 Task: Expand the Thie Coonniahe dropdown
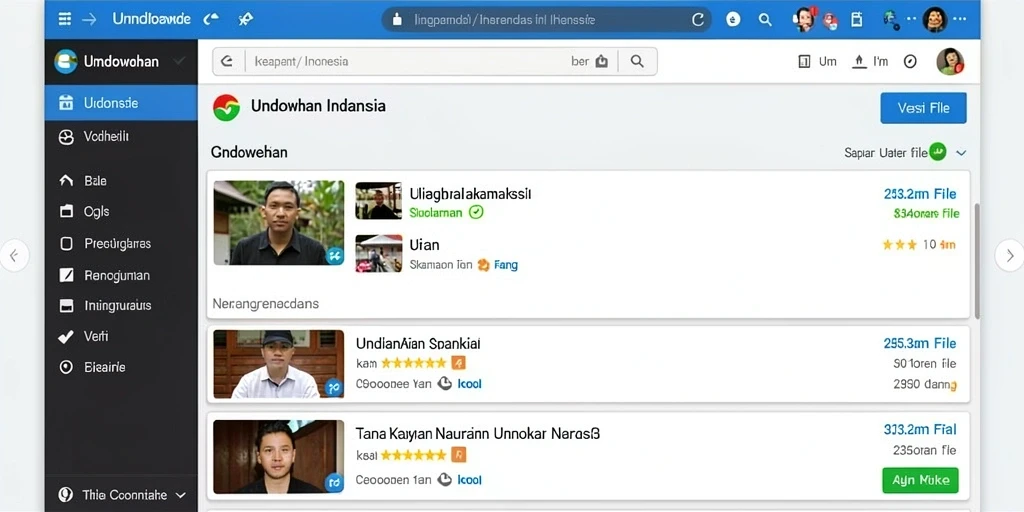(x=181, y=495)
